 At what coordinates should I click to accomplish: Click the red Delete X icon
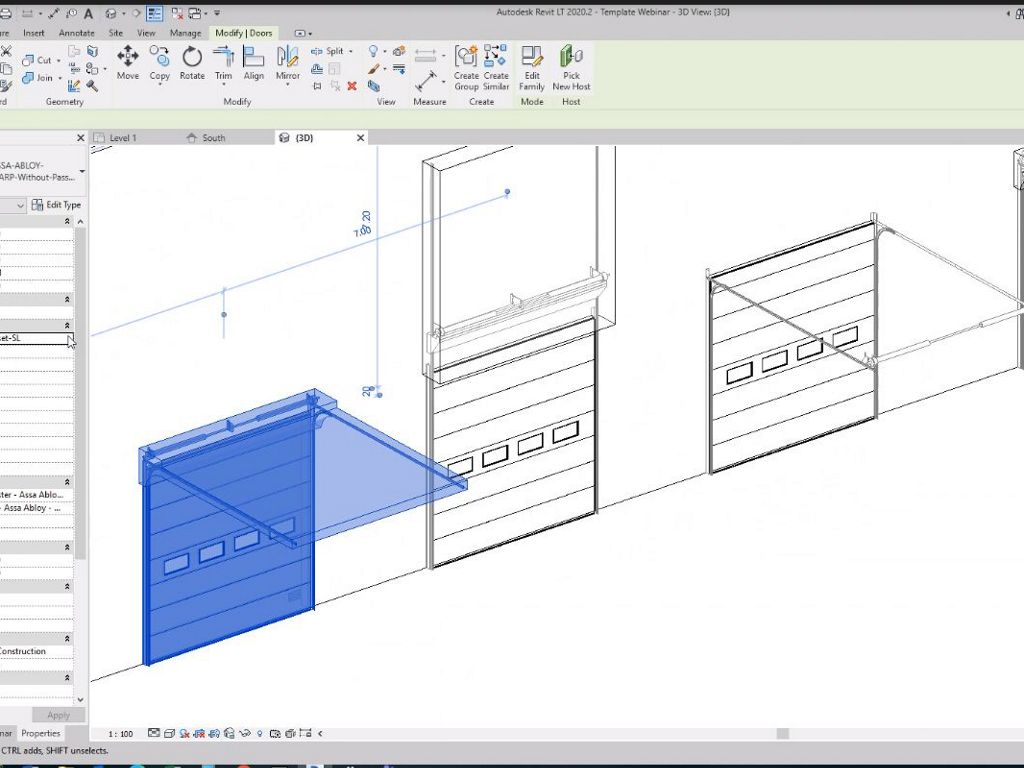coord(352,86)
